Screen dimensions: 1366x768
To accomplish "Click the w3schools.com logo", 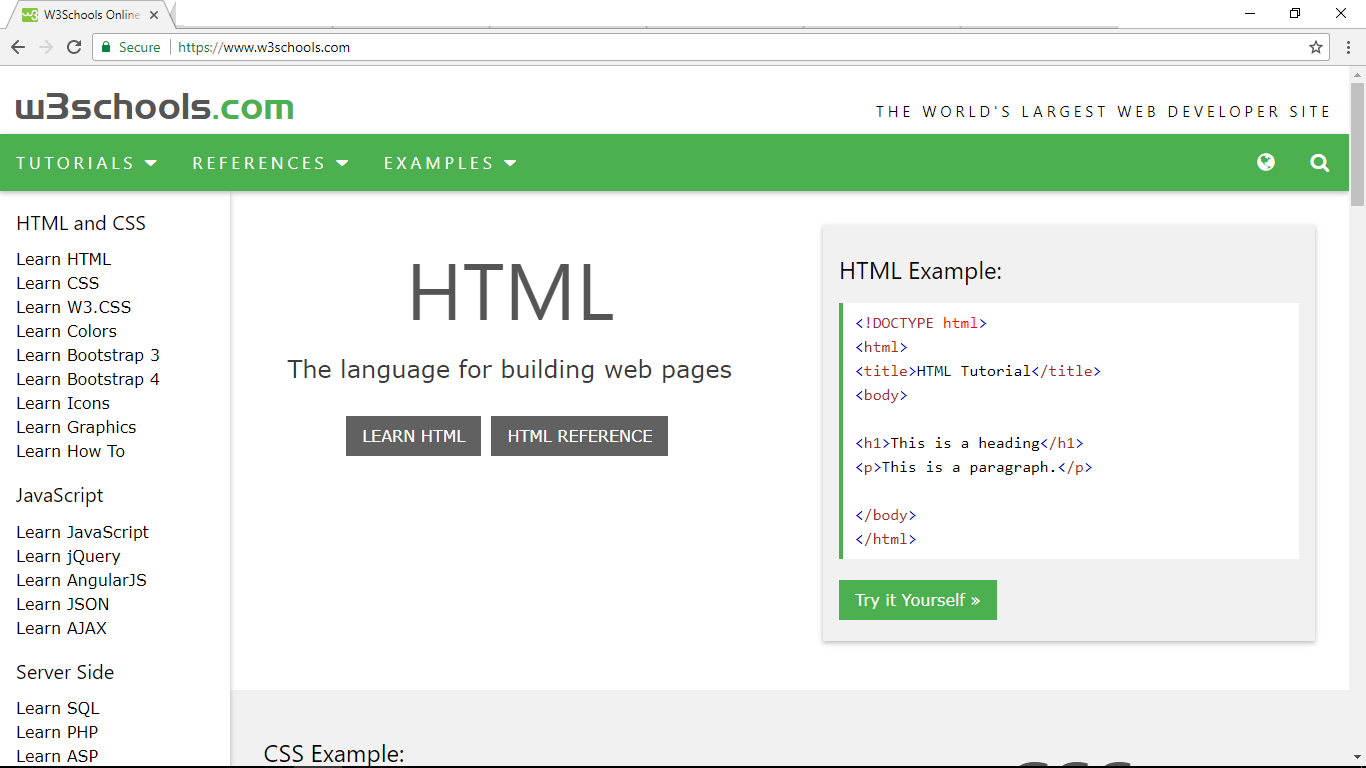I will (155, 107).
